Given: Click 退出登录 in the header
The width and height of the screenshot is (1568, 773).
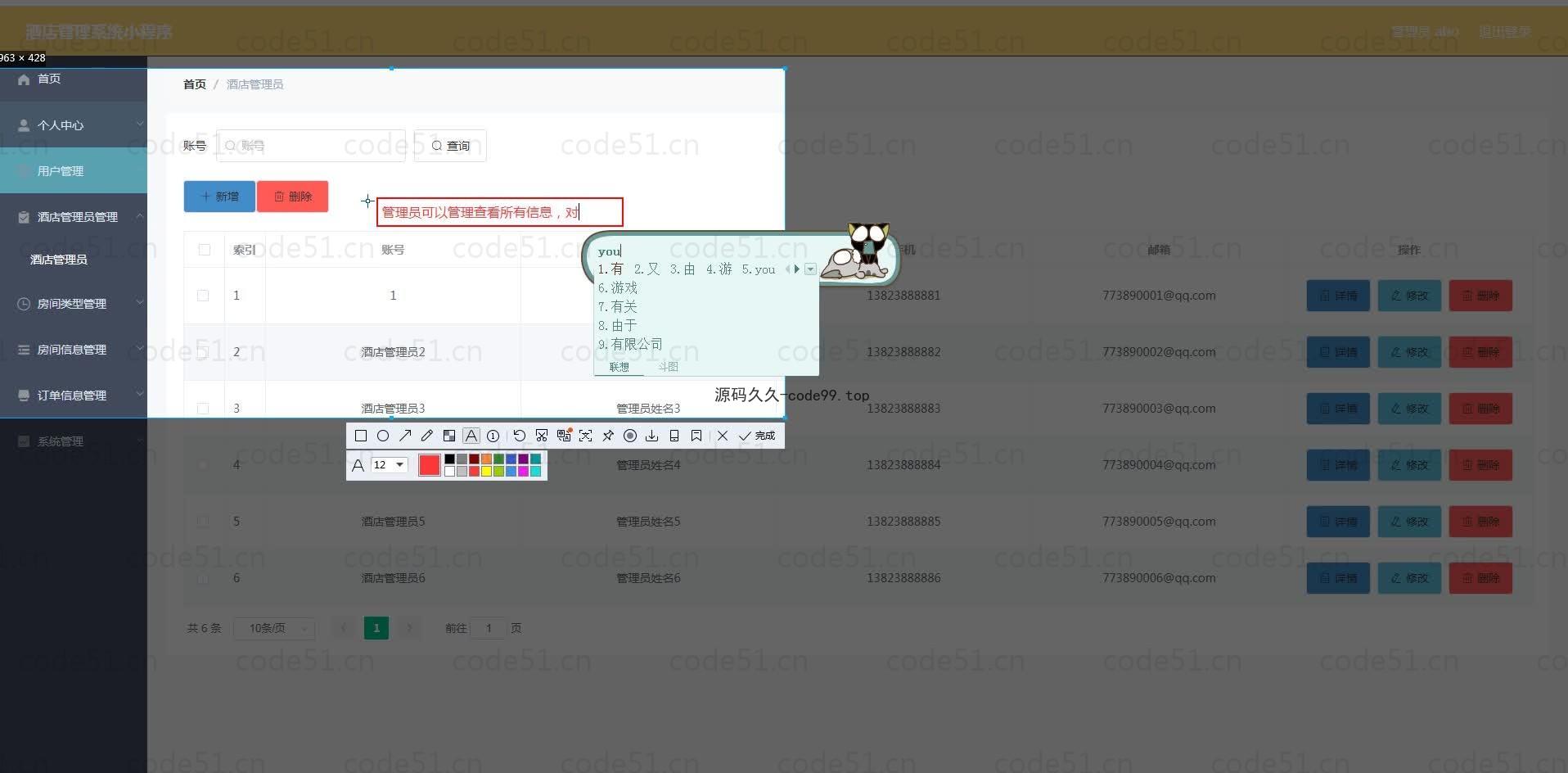Looking at the screenshot, I should (x=1504, y=32).
